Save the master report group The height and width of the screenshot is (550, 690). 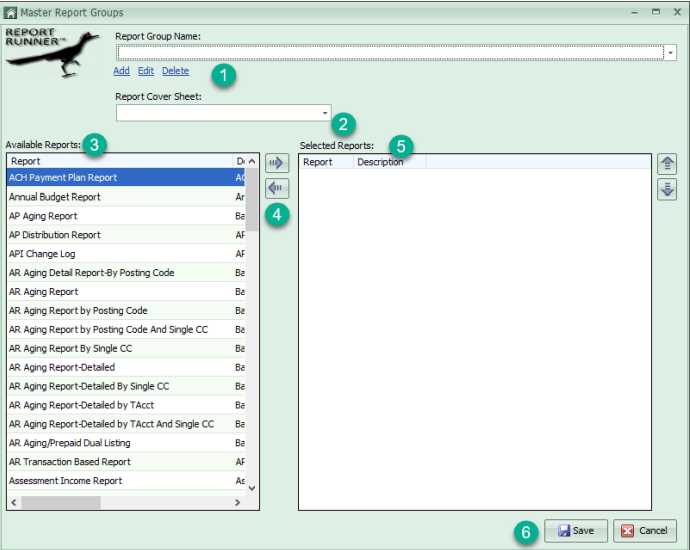576,531
